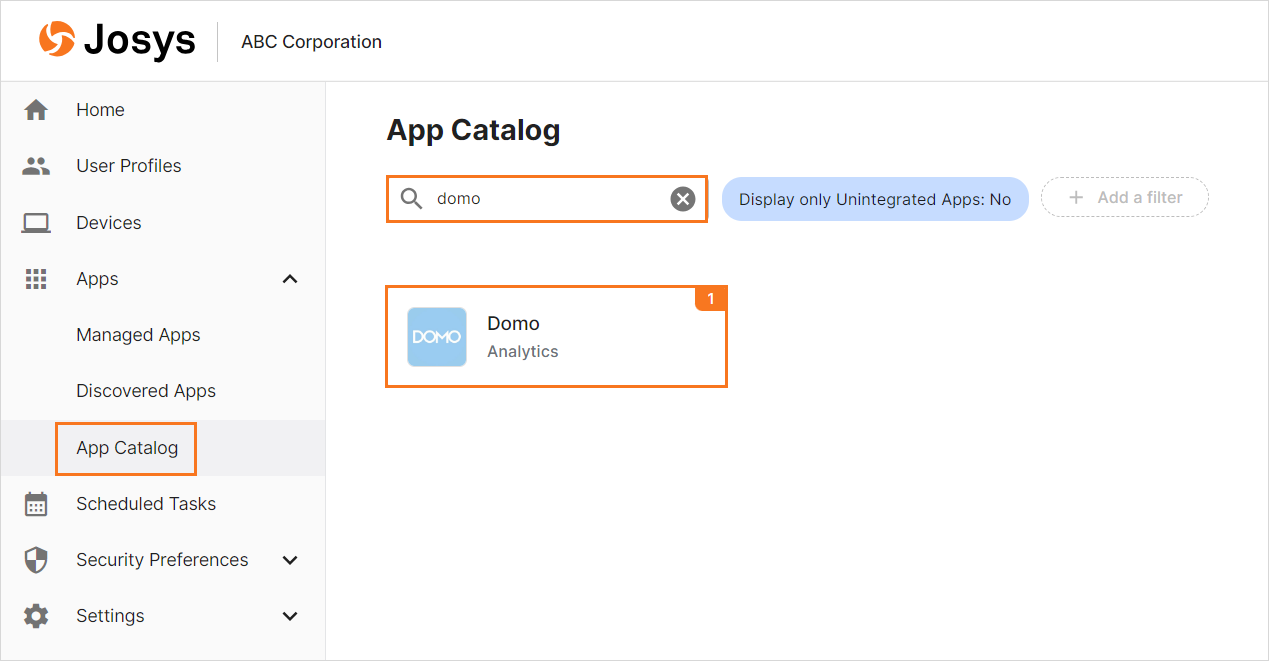Click ABC Corporation organization name
Screen dimensions: 1269x661
click(x=311, y=42)
